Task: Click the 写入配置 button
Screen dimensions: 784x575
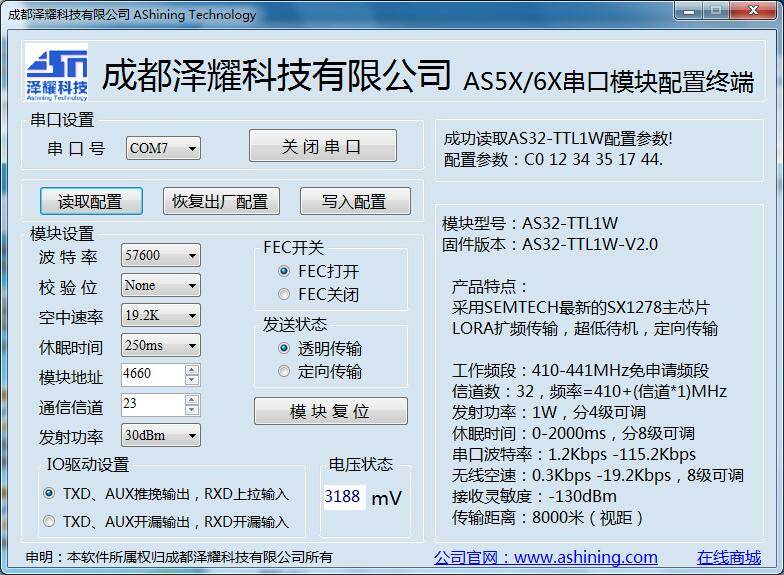Action: (355, 201)
